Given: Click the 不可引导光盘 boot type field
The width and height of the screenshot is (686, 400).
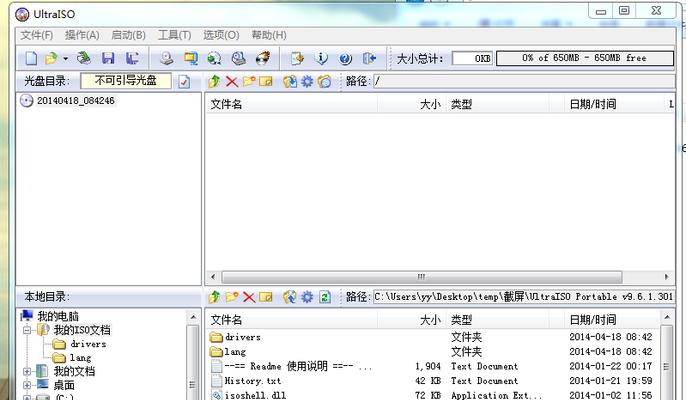Looking at the screenshot, I should pyautogui.click(x=126, y=81).
